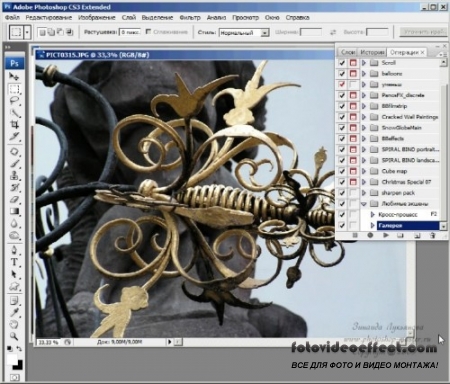Open the Стиль dropdown

pyautogui.click(x=265, y=33)
